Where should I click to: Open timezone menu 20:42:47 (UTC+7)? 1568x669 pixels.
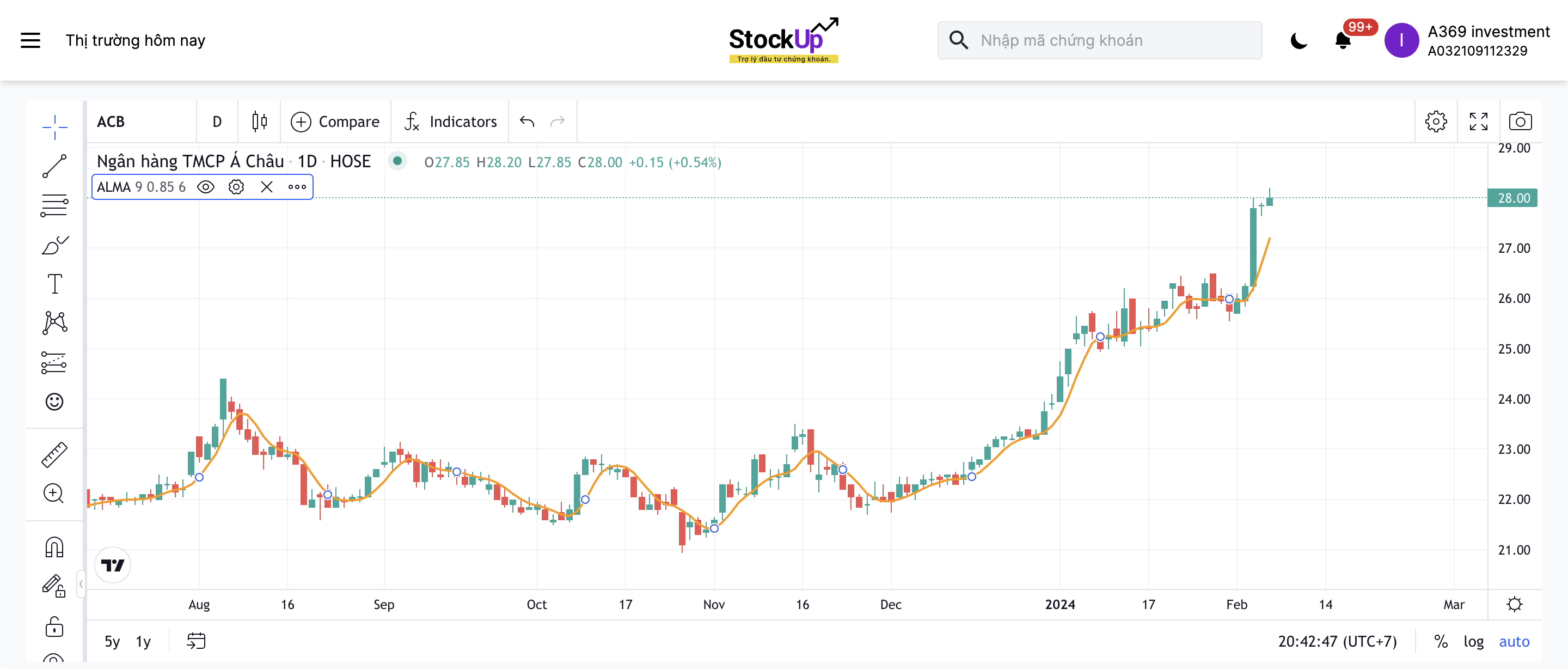(1337, 642)
